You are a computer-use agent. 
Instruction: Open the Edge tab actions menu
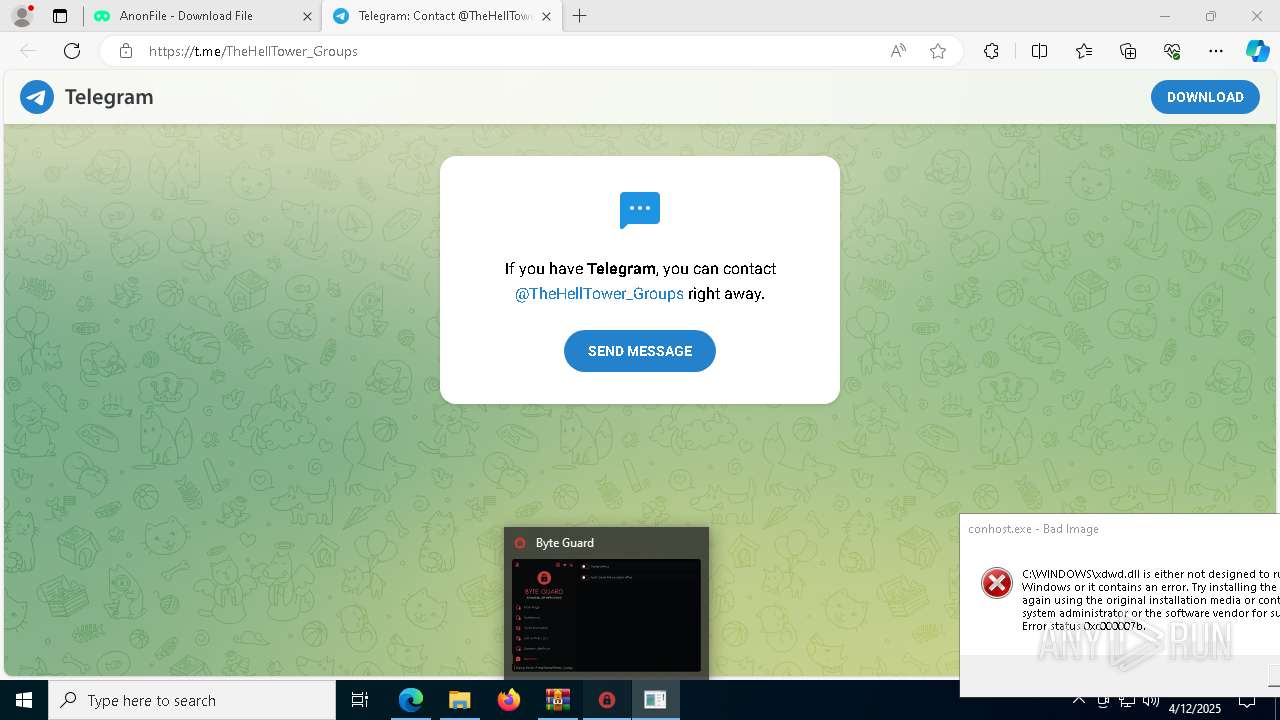coord(60,16)
